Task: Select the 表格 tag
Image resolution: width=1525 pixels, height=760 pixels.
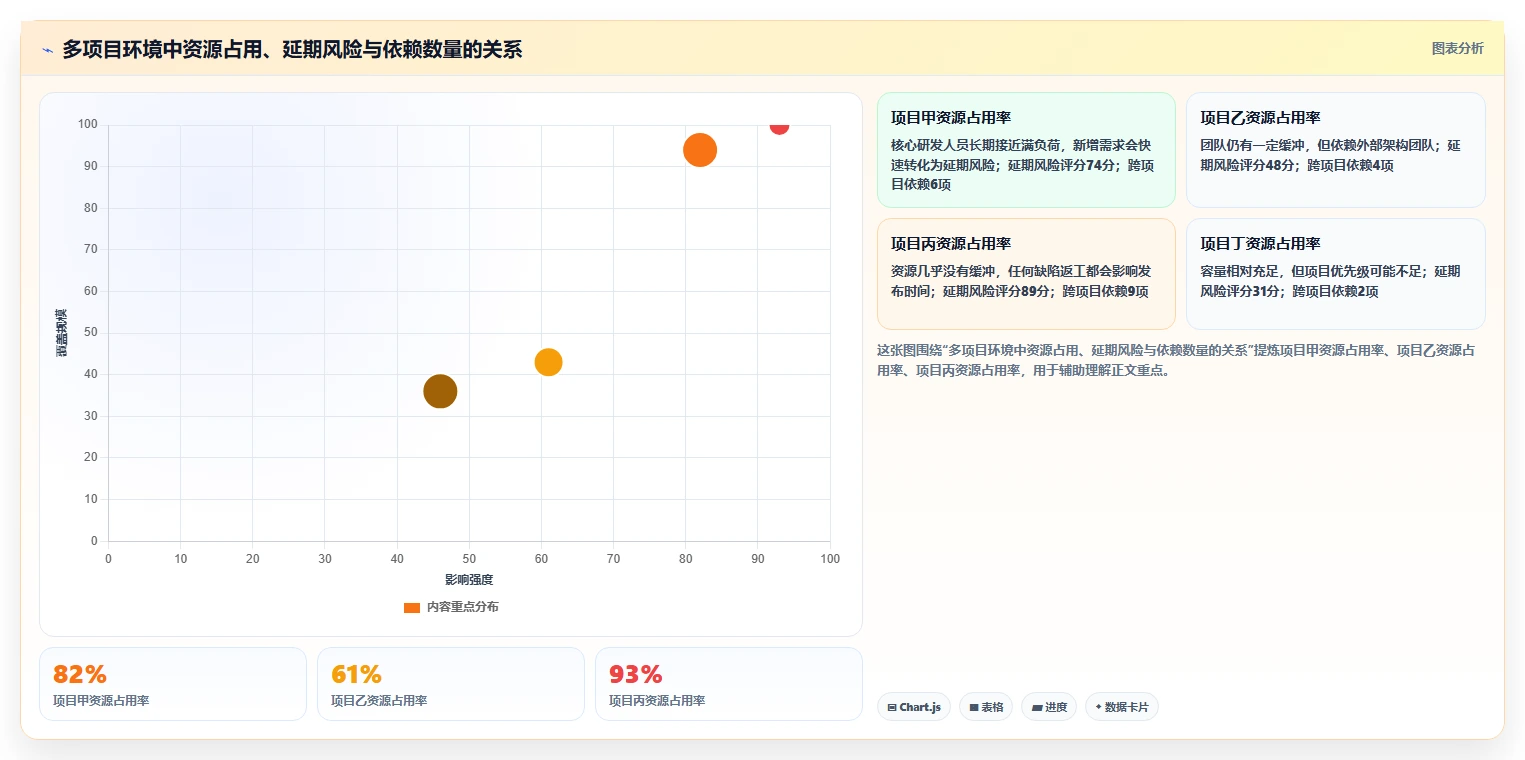Action: (x=986, y=707)
